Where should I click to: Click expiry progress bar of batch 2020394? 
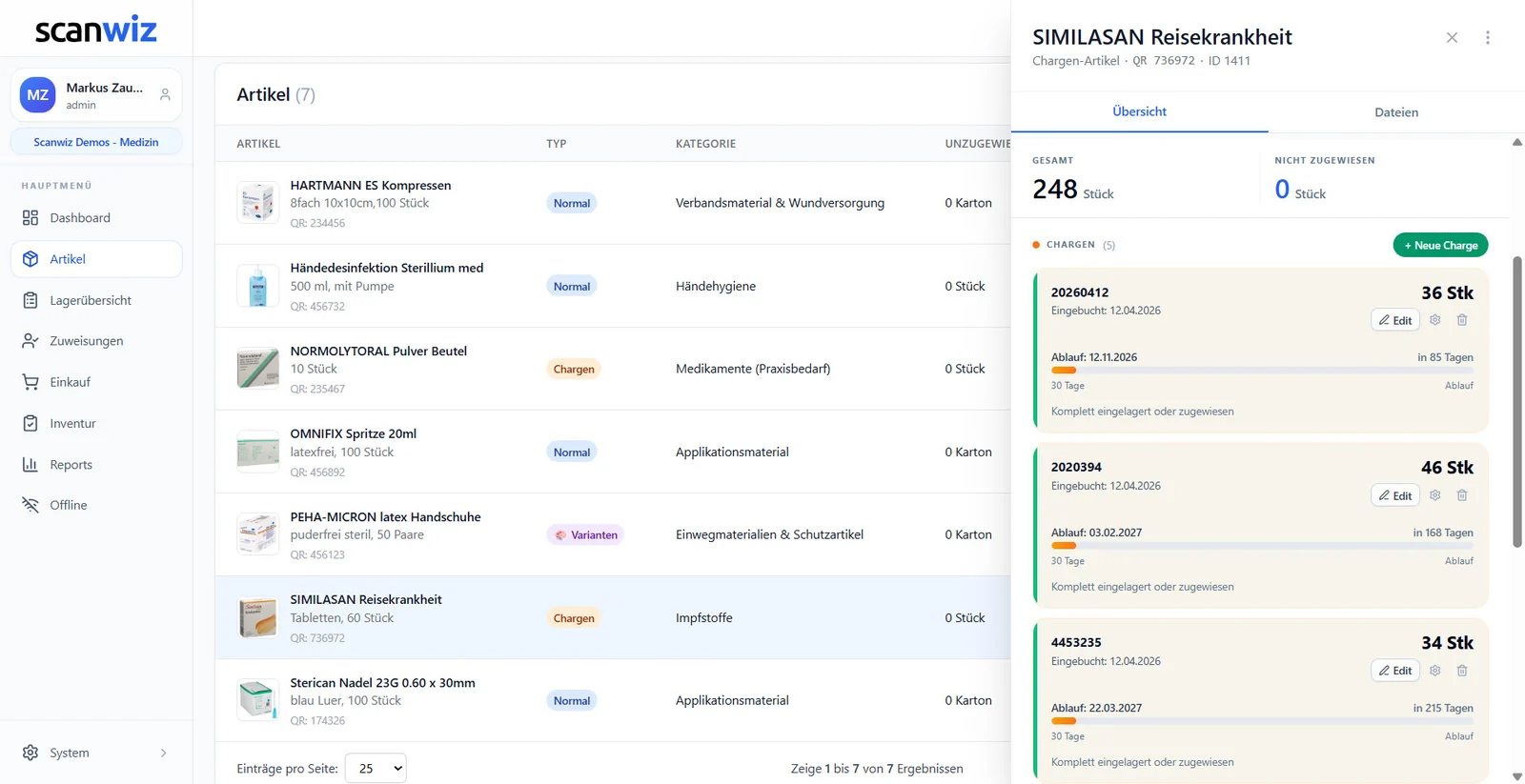pos(1262,546)
